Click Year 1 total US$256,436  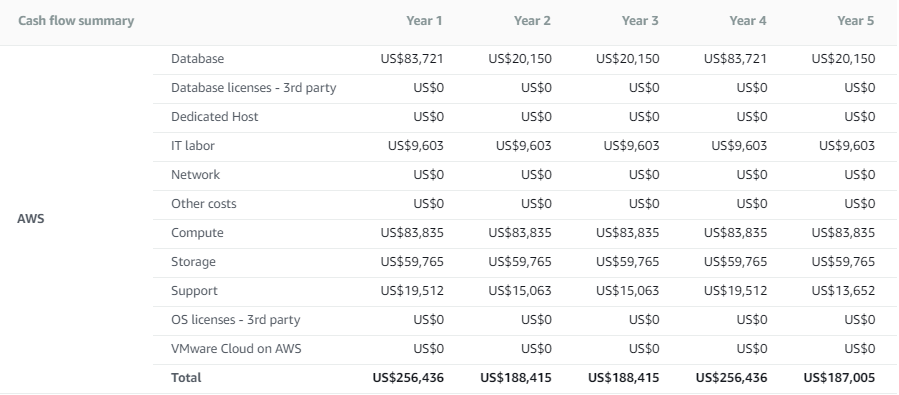point(408,378)
